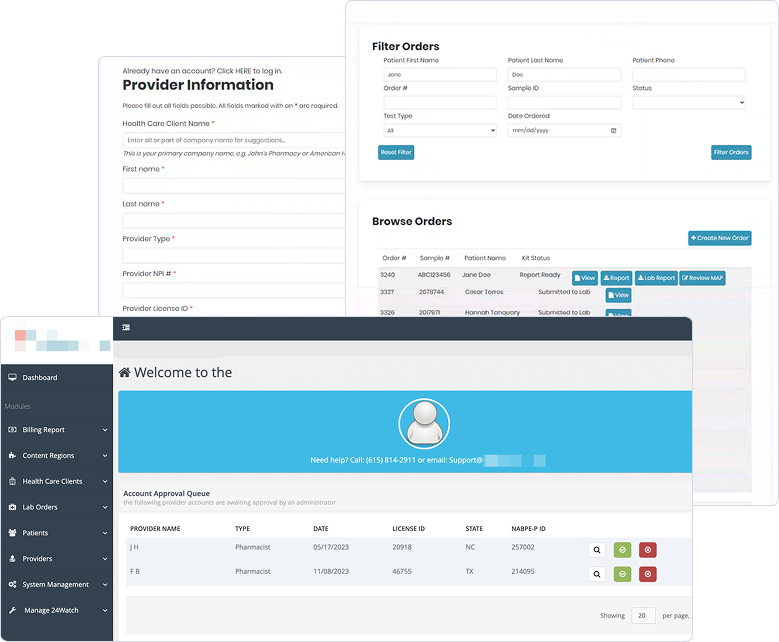Click the Create New Order button
This screenshot has width=779, height=642.
tap(719, 238)
